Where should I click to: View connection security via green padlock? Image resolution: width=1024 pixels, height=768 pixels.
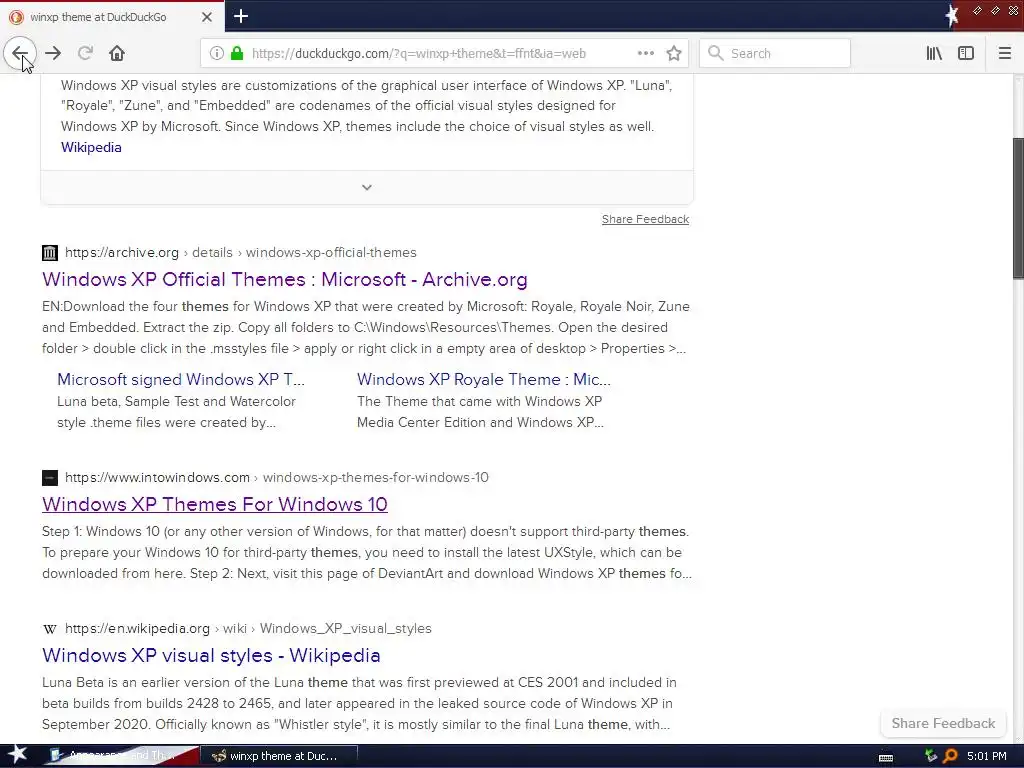coord(238,53)
